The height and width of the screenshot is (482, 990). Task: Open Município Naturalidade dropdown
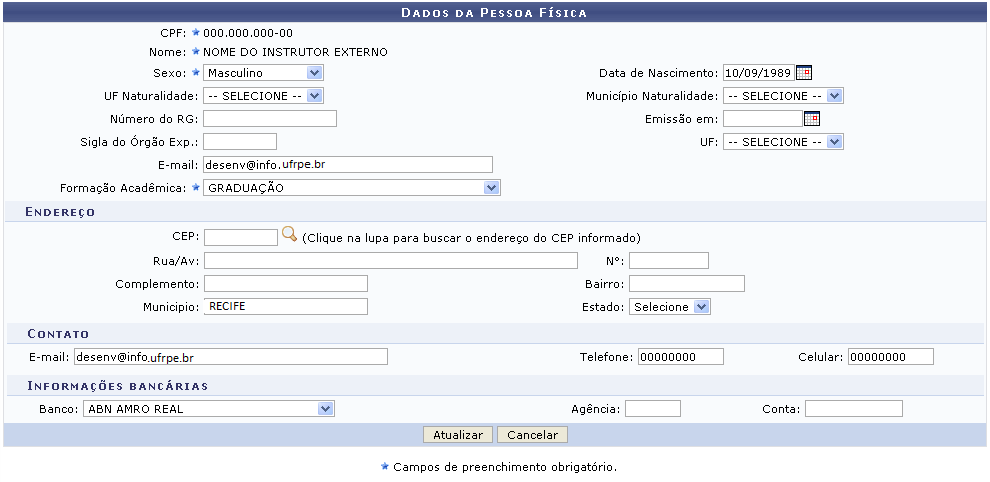point(783,96)
